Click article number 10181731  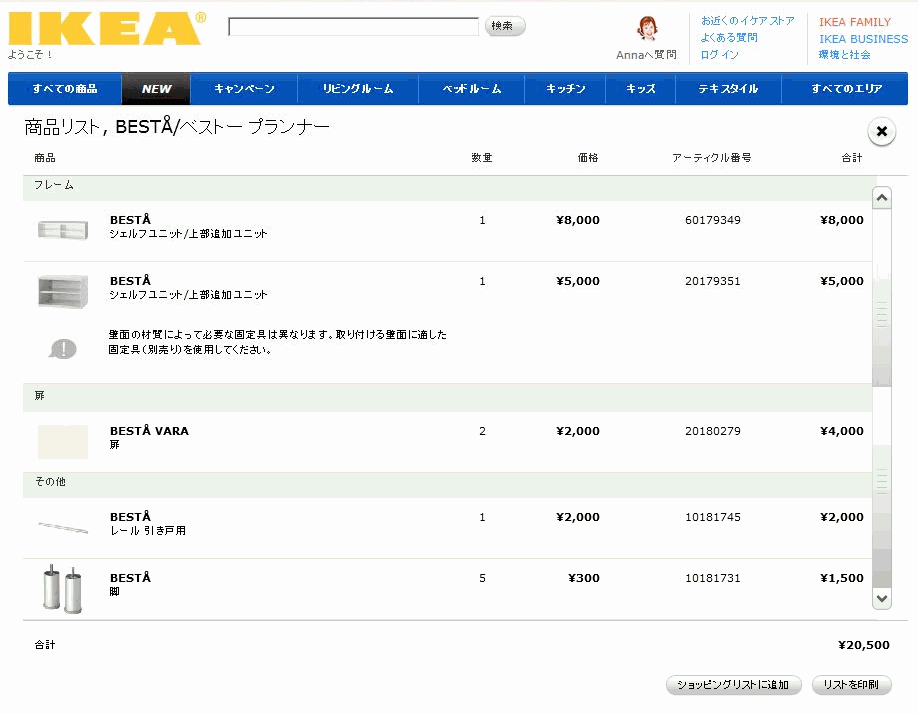tap(713, 578)
